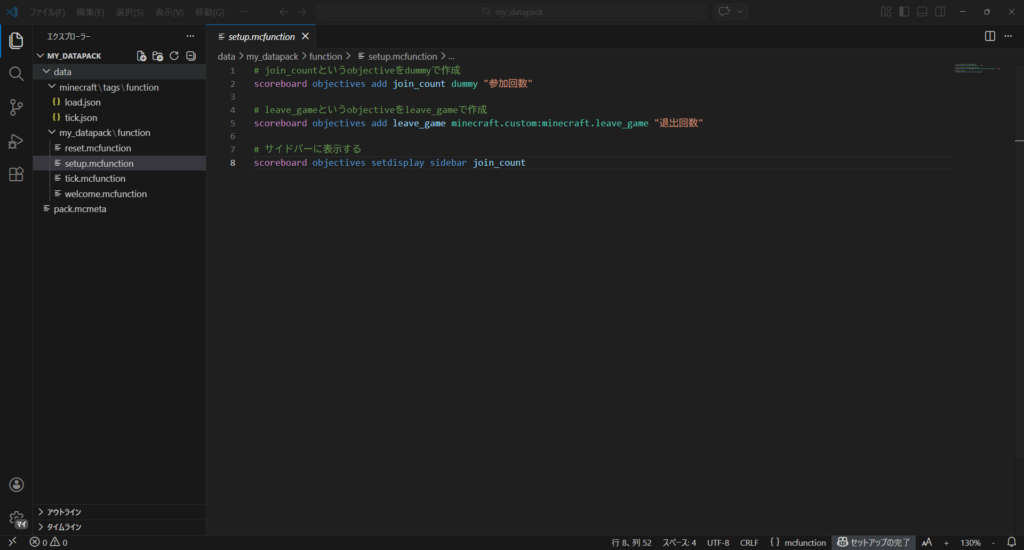This screenshot has width=1024, height=550.
Task: Click the notifications bell in status bar
Action: (x=1011, y=542)
